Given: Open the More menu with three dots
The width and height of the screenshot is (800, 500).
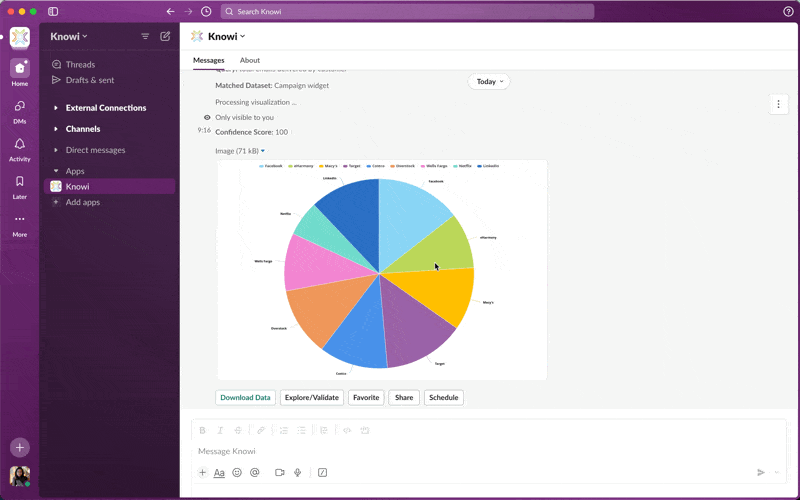Looking at the screenshot, I should pos(19,225).
